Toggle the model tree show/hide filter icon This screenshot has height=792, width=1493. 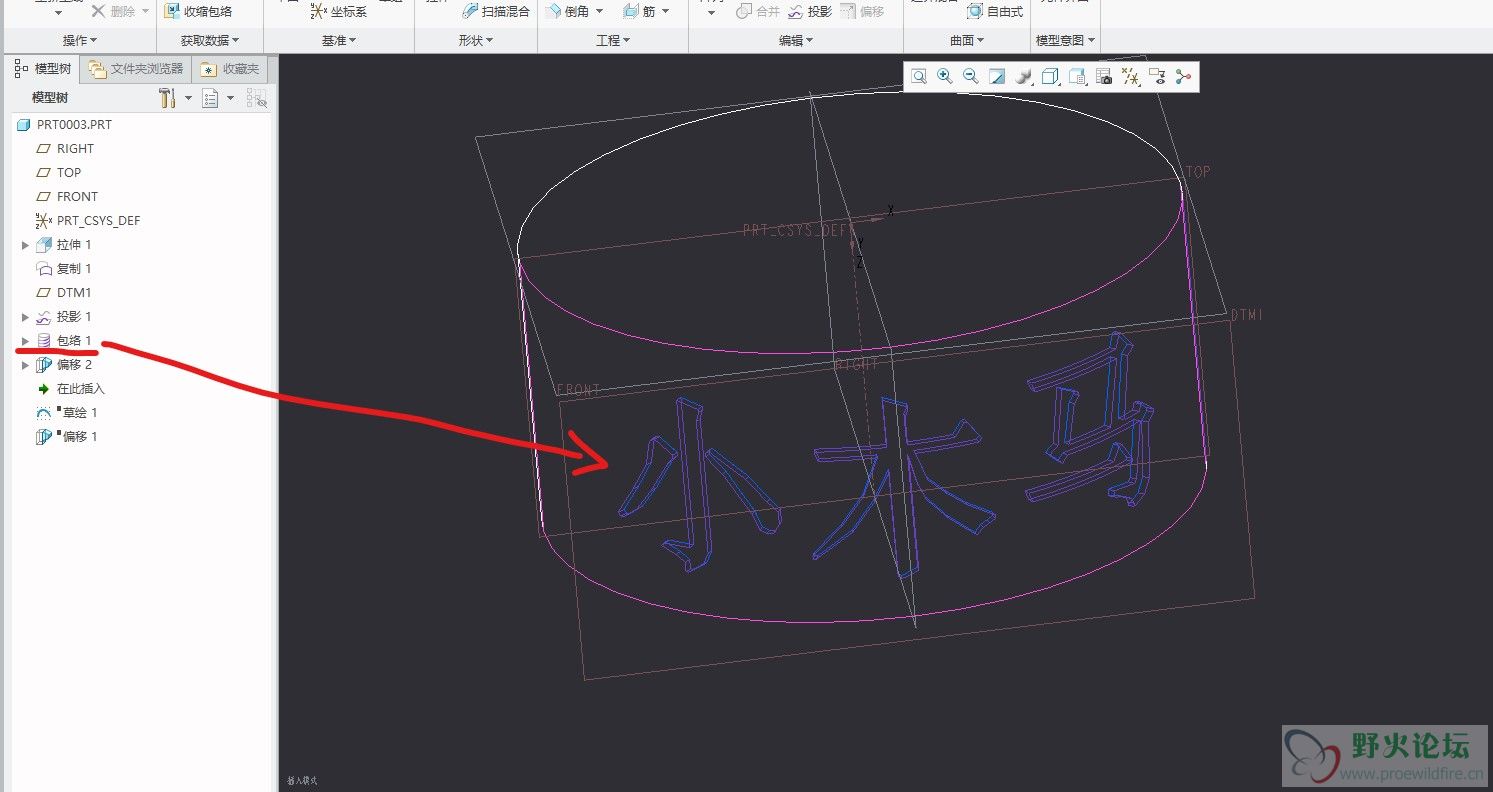click(x=256, y=98)
